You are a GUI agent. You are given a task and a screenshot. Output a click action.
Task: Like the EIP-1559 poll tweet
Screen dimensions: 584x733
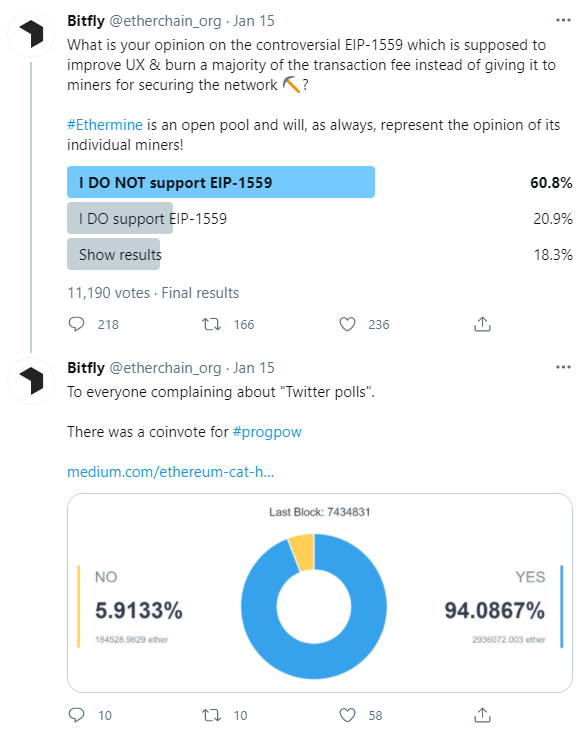tap(347, 324)
